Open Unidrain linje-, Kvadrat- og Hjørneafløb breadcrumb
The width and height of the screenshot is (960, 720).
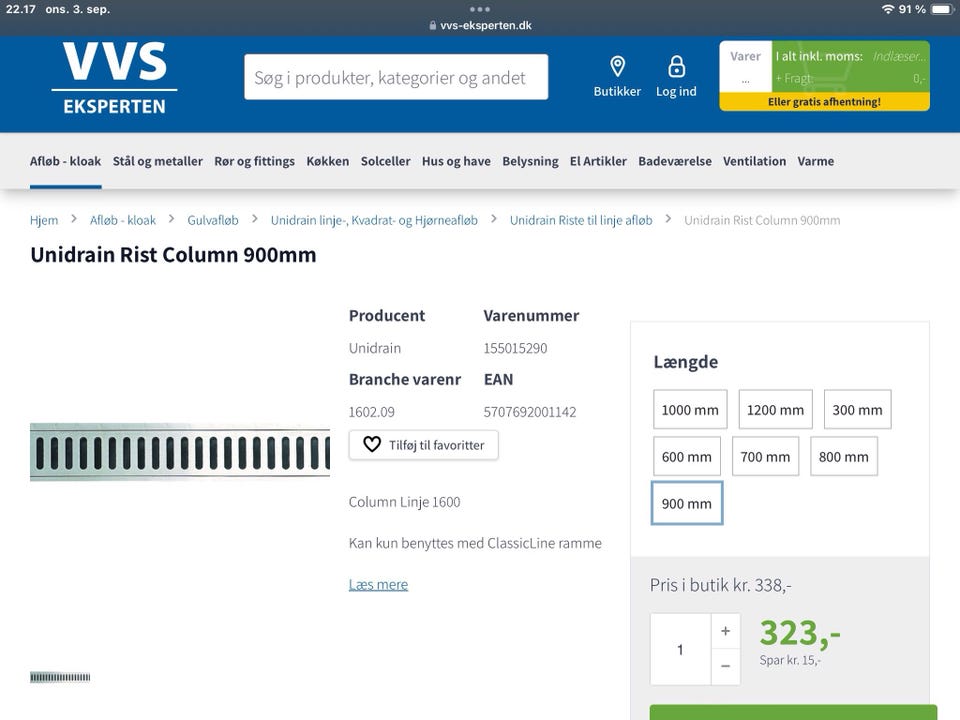pos(374,220)
